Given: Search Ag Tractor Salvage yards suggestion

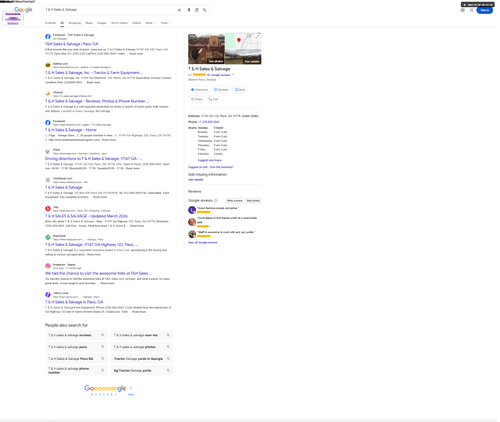Looking at the screenshot, I should pos(142,371).
